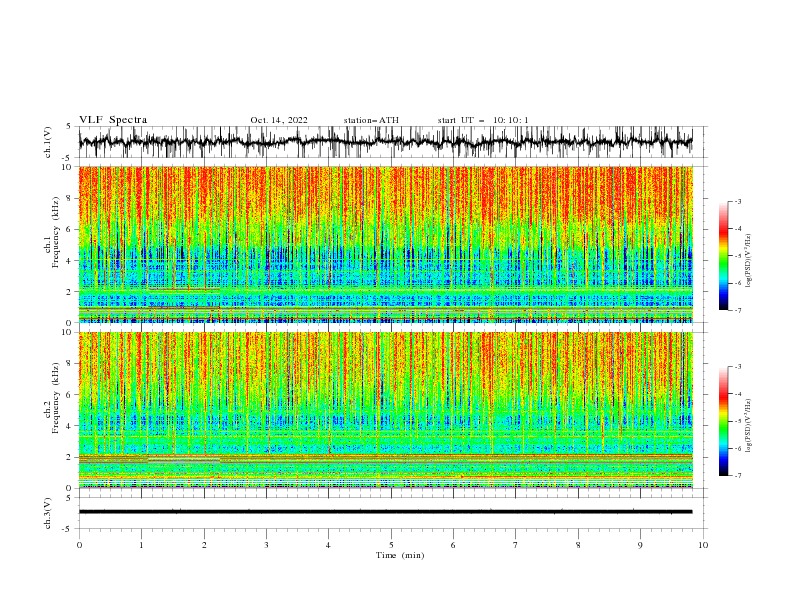This screenshot has width=792, height=612.
Task: Select the "ch.1 Frequency (kHz)" axis label
Action: (52, 234)
